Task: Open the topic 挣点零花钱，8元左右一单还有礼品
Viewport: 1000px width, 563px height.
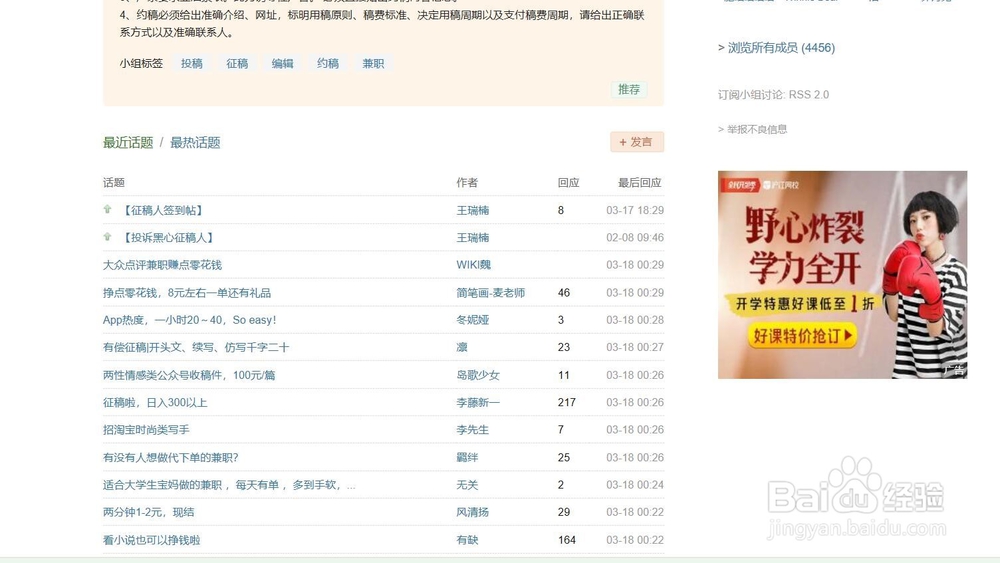Action: 187,293
